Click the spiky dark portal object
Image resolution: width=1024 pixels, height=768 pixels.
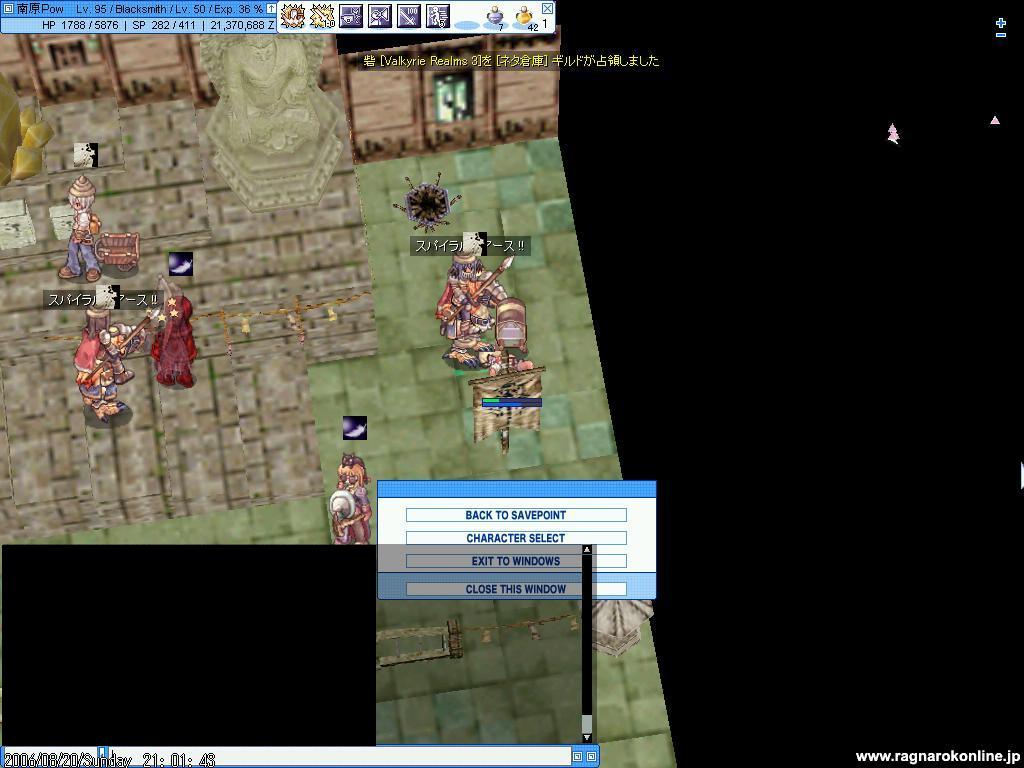pyautogui.click(x=427, y=202)
